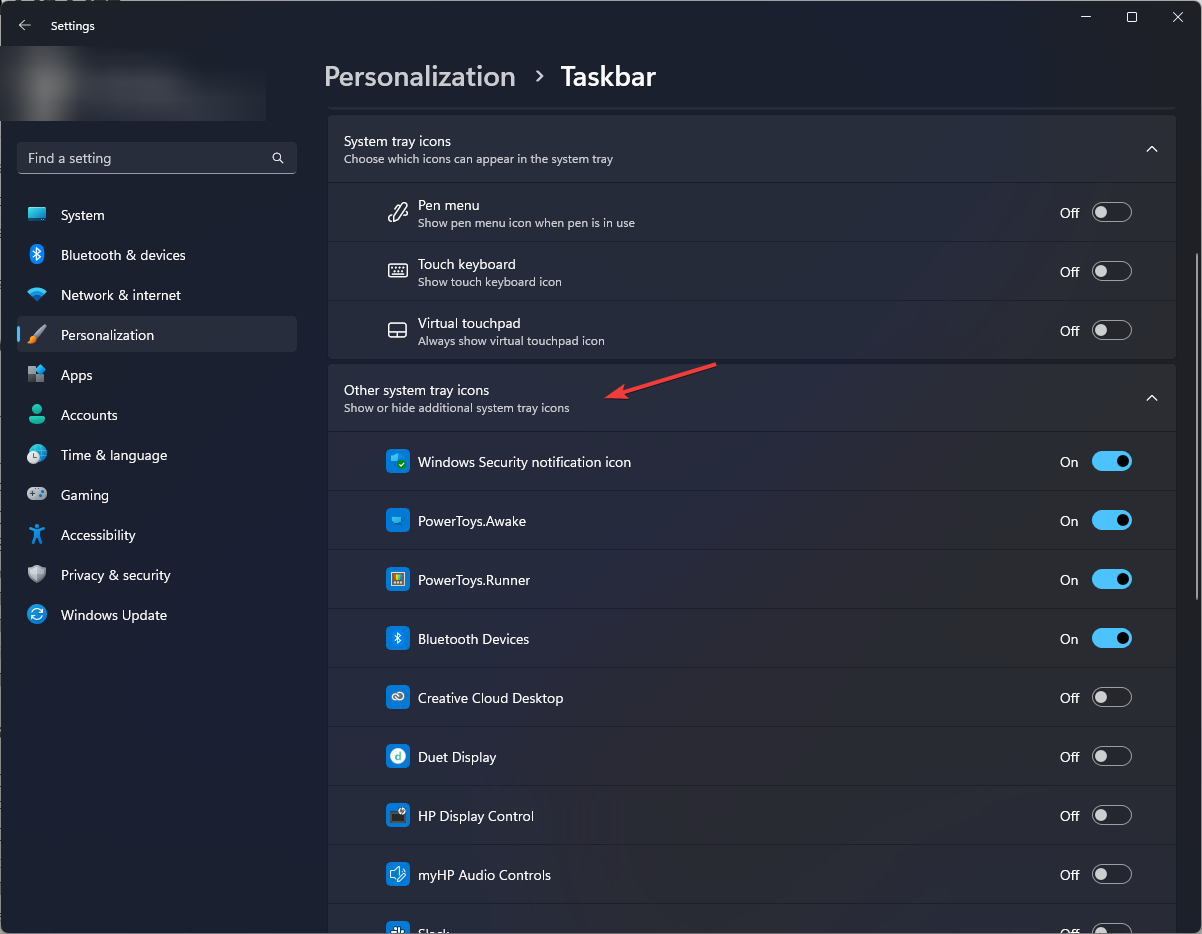Click the Windows Security notification icon
The width and height of the screenshot is (1202, 934).
(398, 462)
